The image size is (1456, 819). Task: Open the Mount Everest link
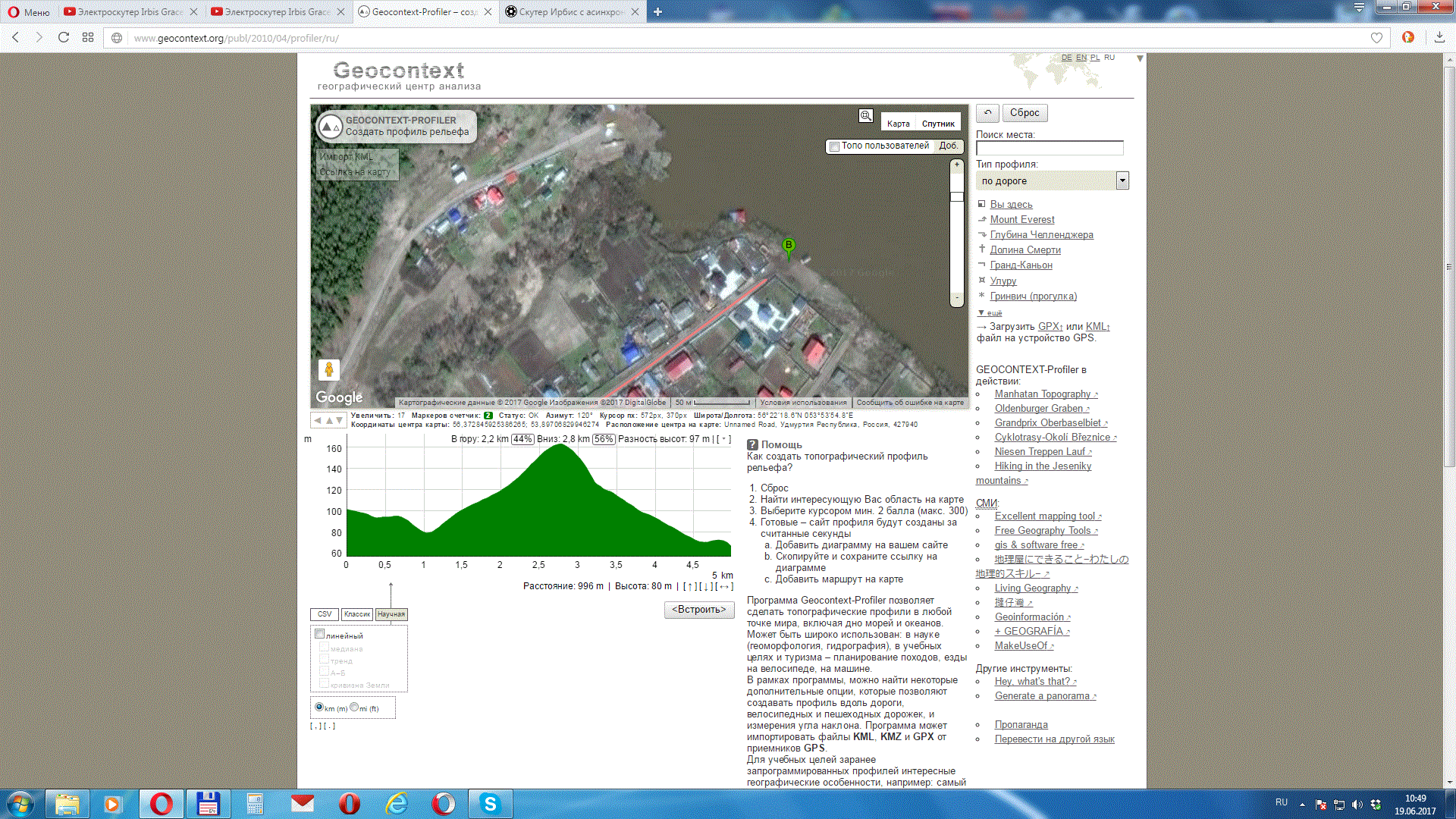(1021, 219)
